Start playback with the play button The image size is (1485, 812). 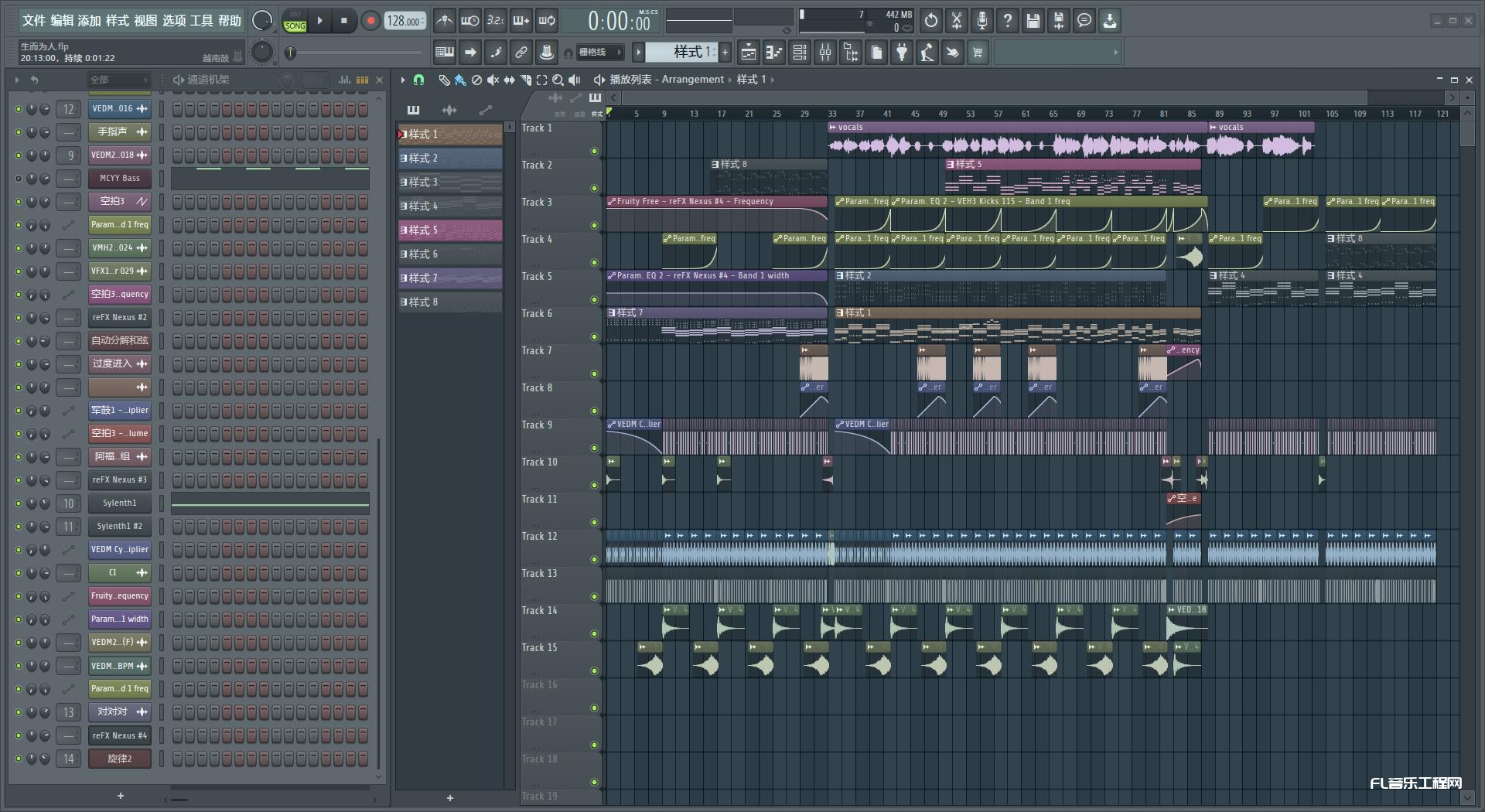click(x=320, y=21)
